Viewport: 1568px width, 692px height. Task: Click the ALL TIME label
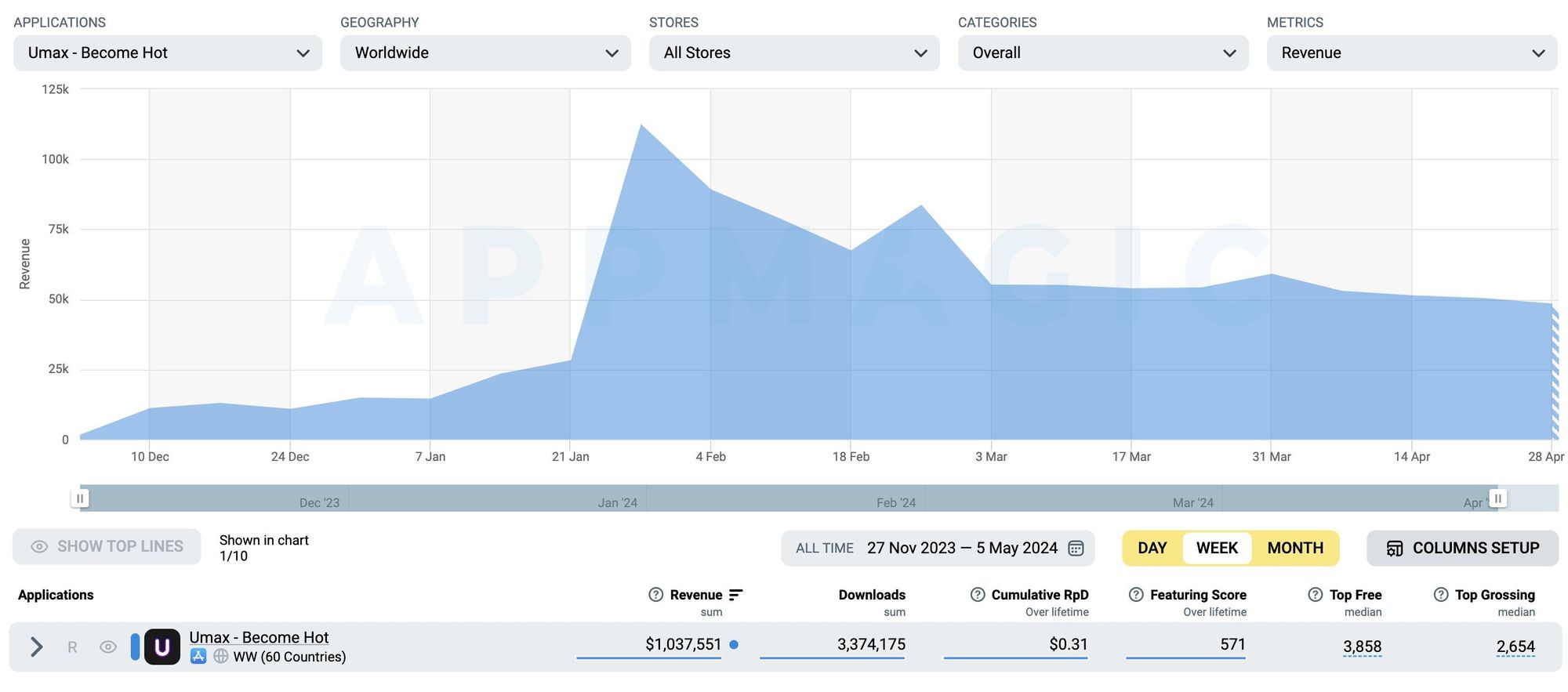(825, 549)
